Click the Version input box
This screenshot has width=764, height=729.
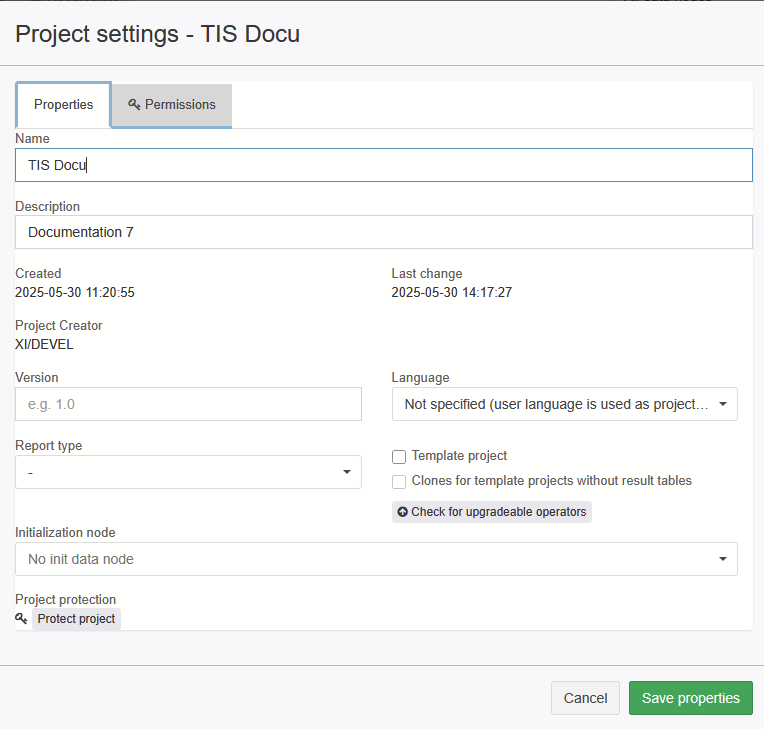point(188,404)
